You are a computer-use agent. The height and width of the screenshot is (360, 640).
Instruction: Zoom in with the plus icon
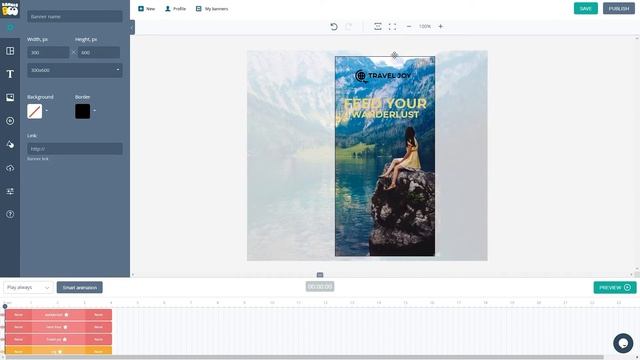[x=440, y=27]
